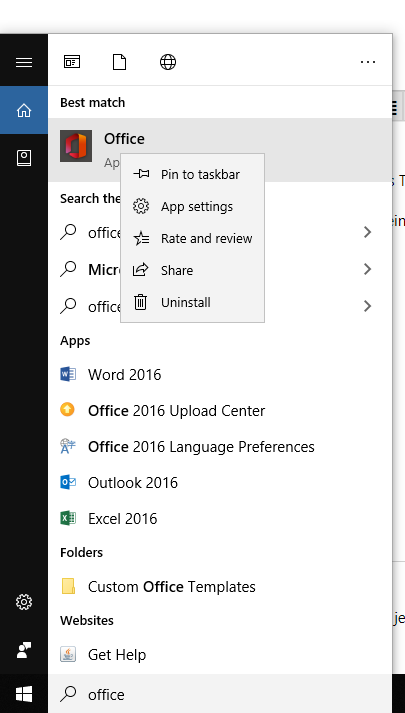Click the Uninstall trash can icon
This screenshot has height=713, width=405.
140,302
